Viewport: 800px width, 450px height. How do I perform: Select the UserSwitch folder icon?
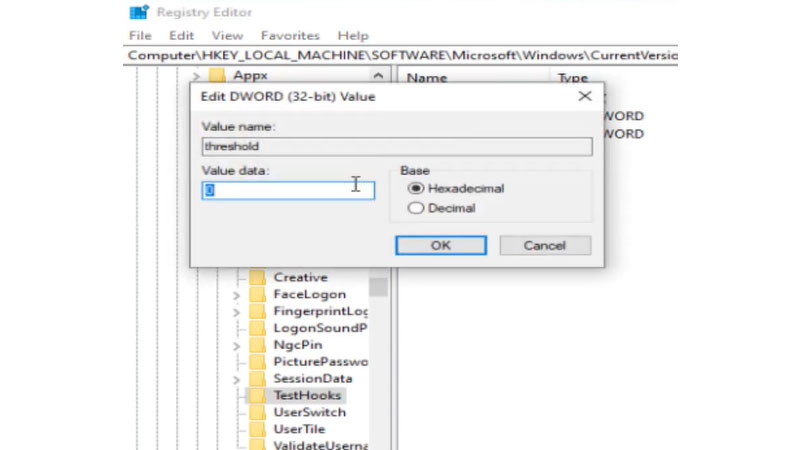click(x=258, y=412)
